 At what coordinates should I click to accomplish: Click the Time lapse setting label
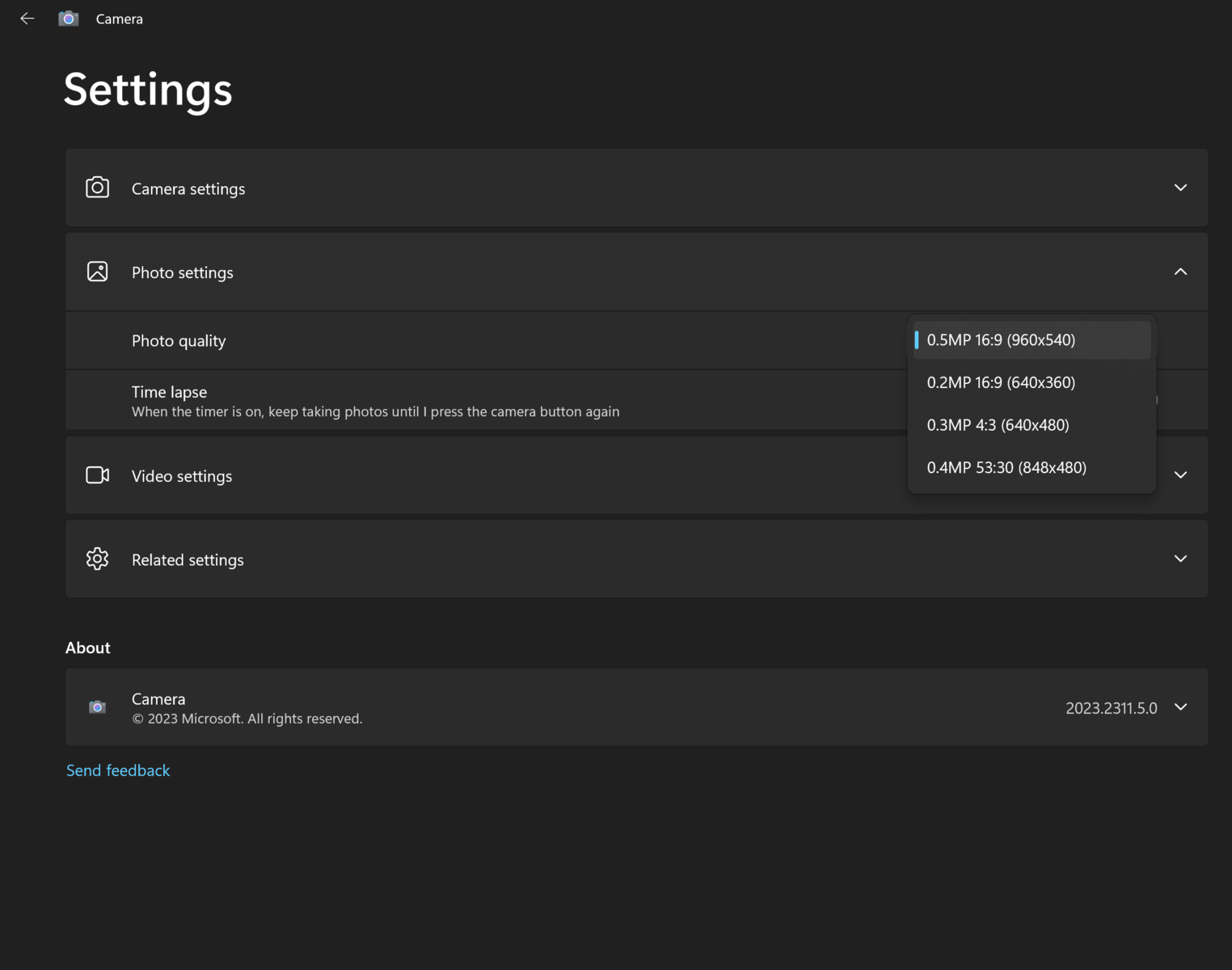coord(169,392)
